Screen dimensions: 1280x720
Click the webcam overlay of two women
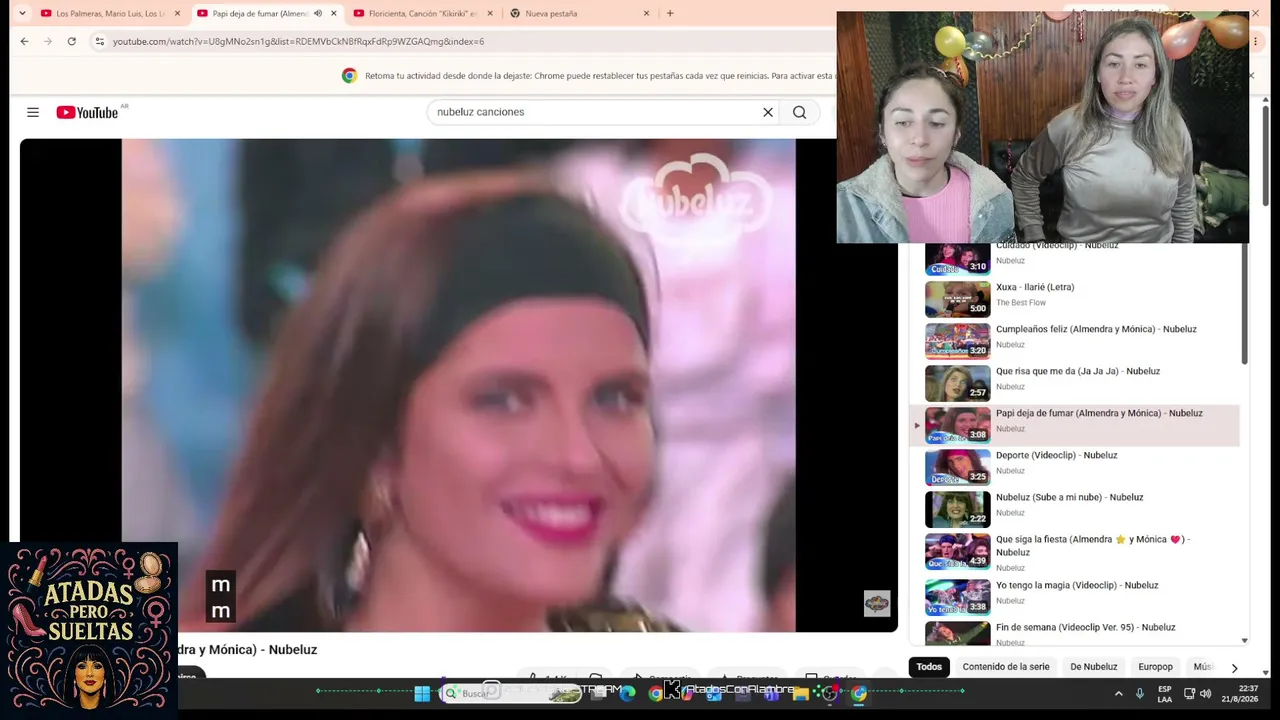1043,127
